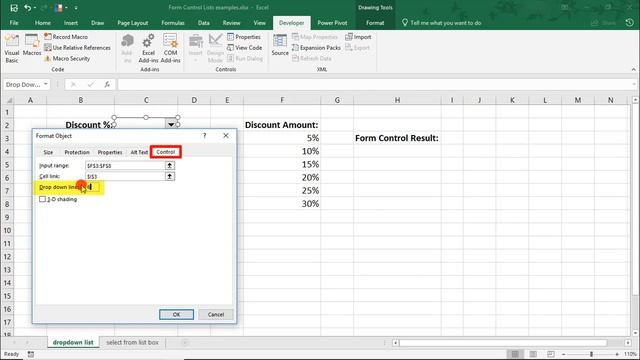Switch to Page Break Preview
The width and height of the screenshot is (640, 360).
pos(551,354)
